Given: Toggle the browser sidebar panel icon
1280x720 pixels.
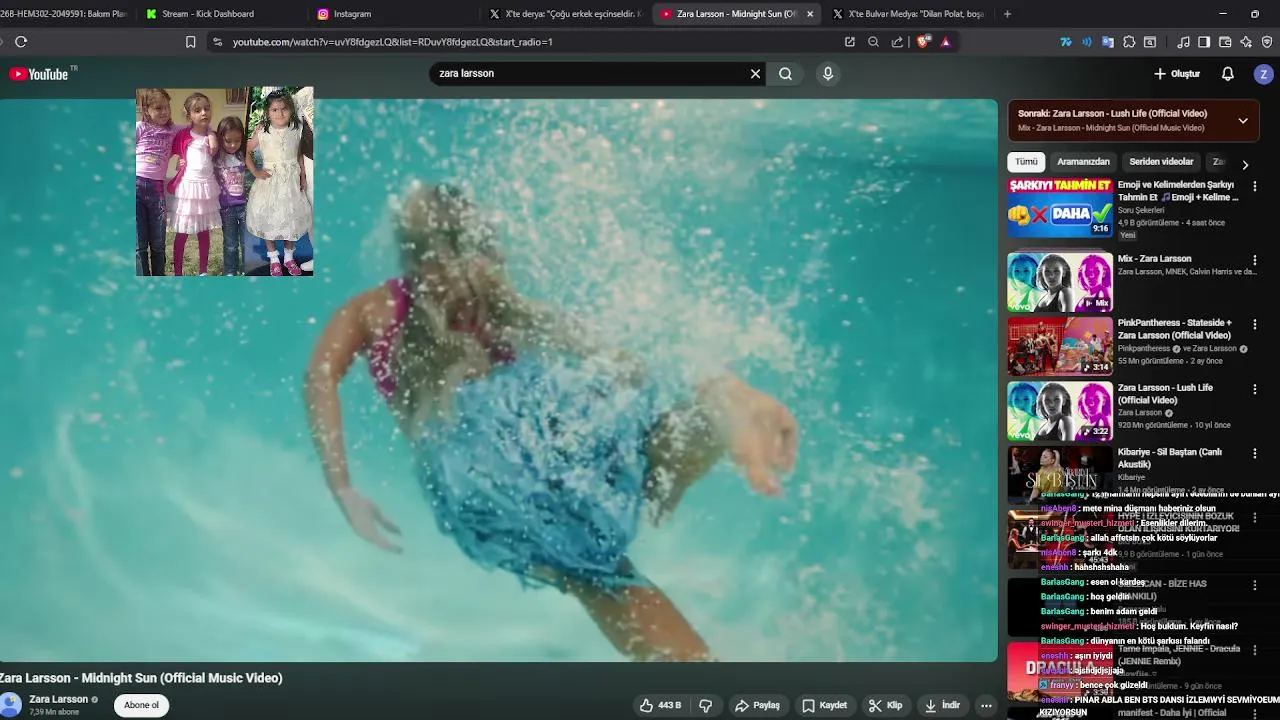Looking at the screenshot, I should (x=1204, y=42).
